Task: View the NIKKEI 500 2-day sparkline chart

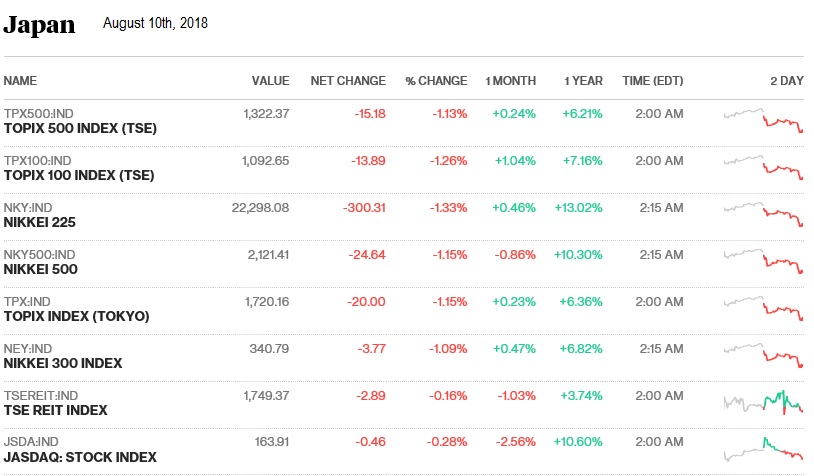Action: [763, 262]
